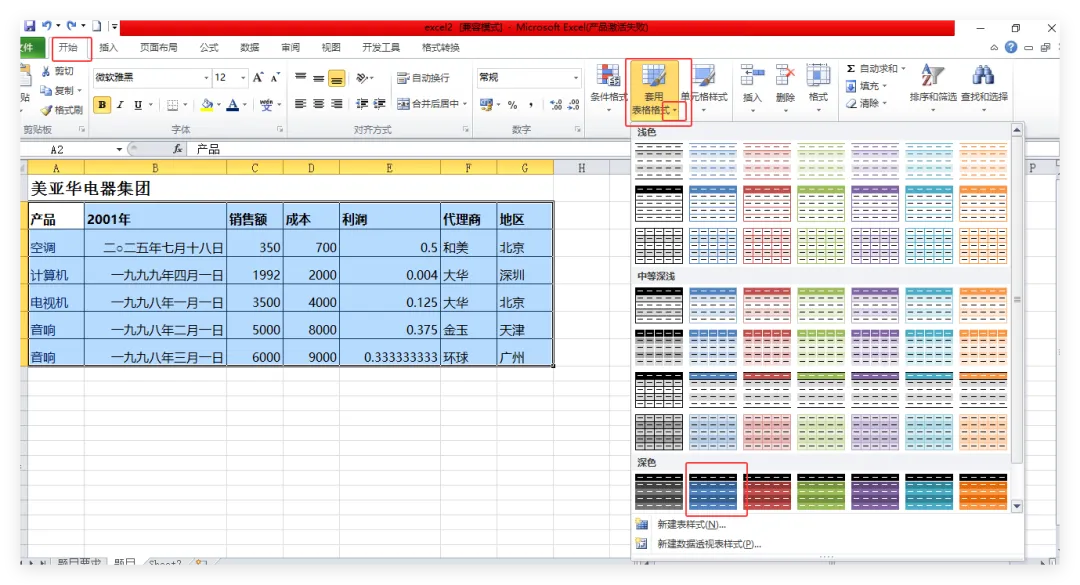Open Format as Table (套用表格格式) dropdown
The height and width of the screenshot is (585, 1080).
click(654, 90)
